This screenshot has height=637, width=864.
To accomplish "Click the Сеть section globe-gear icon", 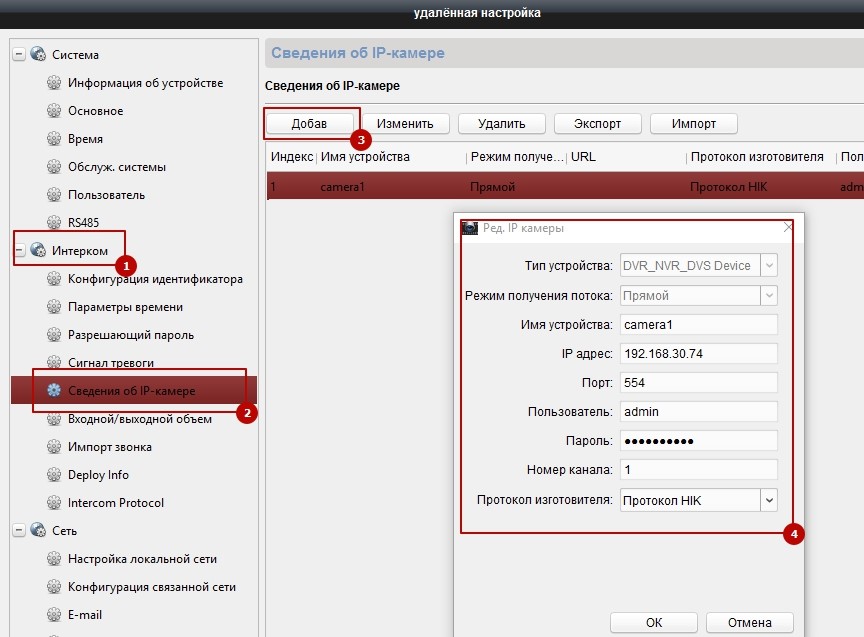I will point(38,531).
